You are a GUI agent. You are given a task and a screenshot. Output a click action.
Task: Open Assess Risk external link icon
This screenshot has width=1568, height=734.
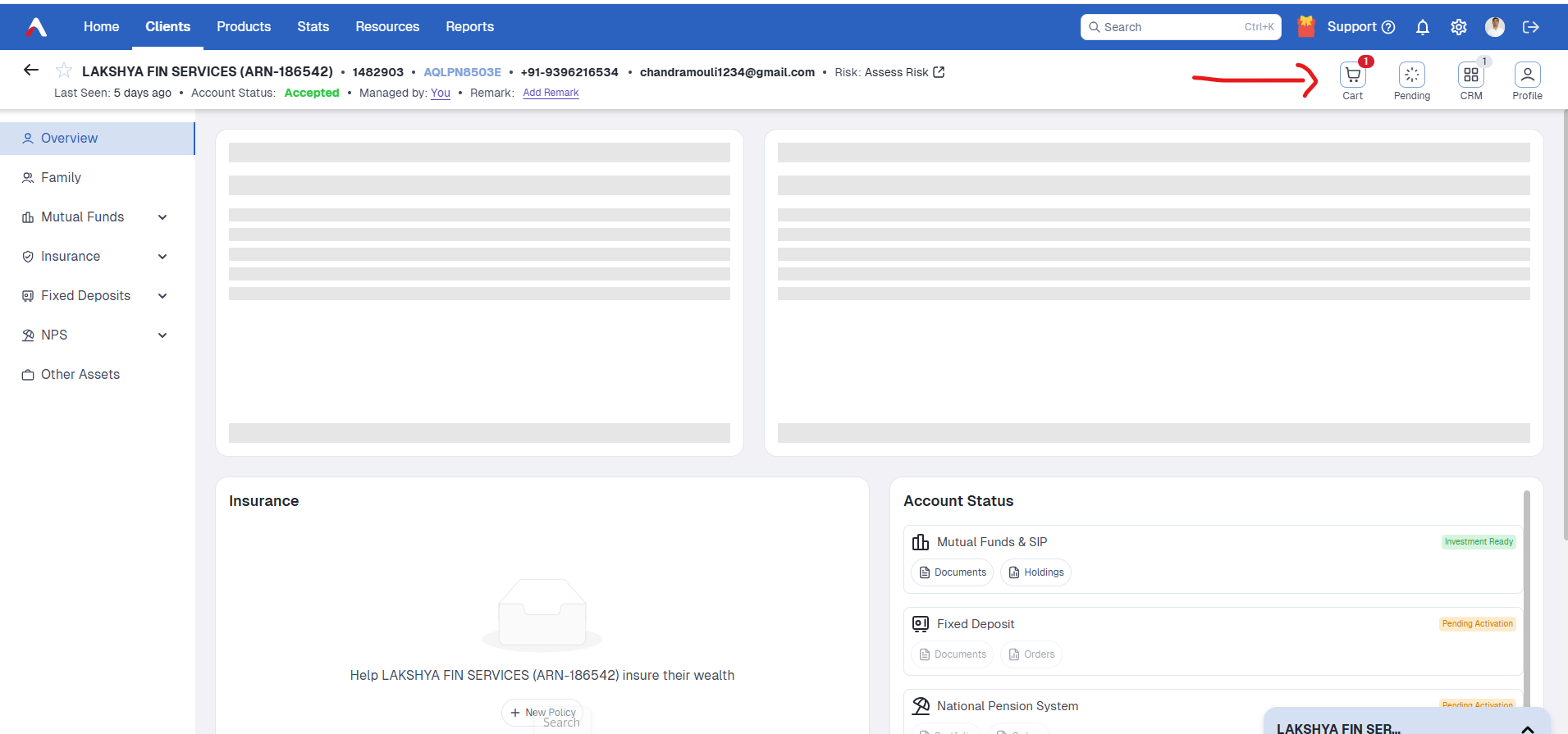[x=939, y=72]
